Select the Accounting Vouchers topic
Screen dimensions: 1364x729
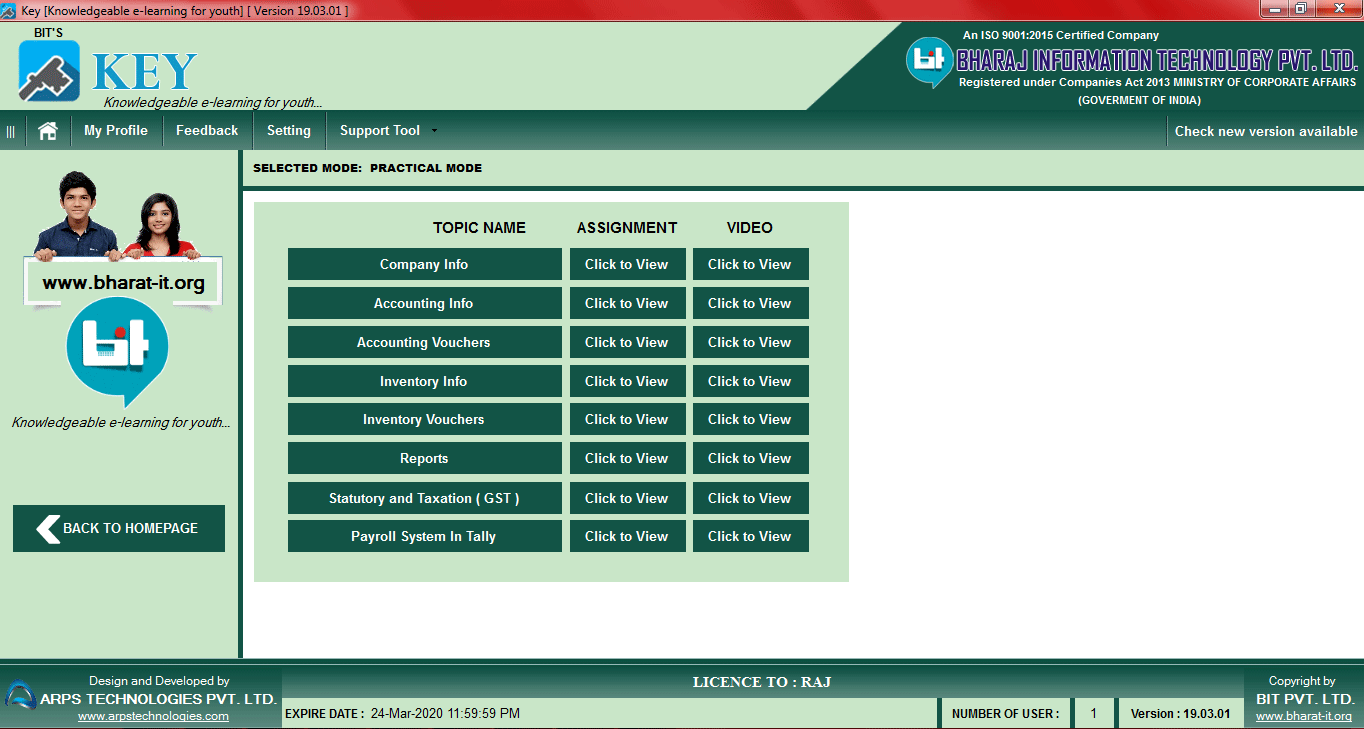coord(425,342)
